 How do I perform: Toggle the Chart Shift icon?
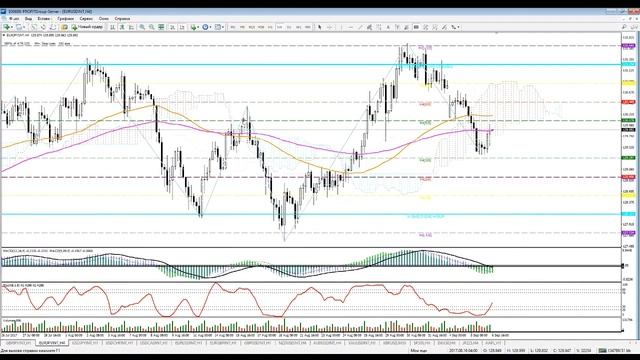pyautogui.click(x=182, y=27)
